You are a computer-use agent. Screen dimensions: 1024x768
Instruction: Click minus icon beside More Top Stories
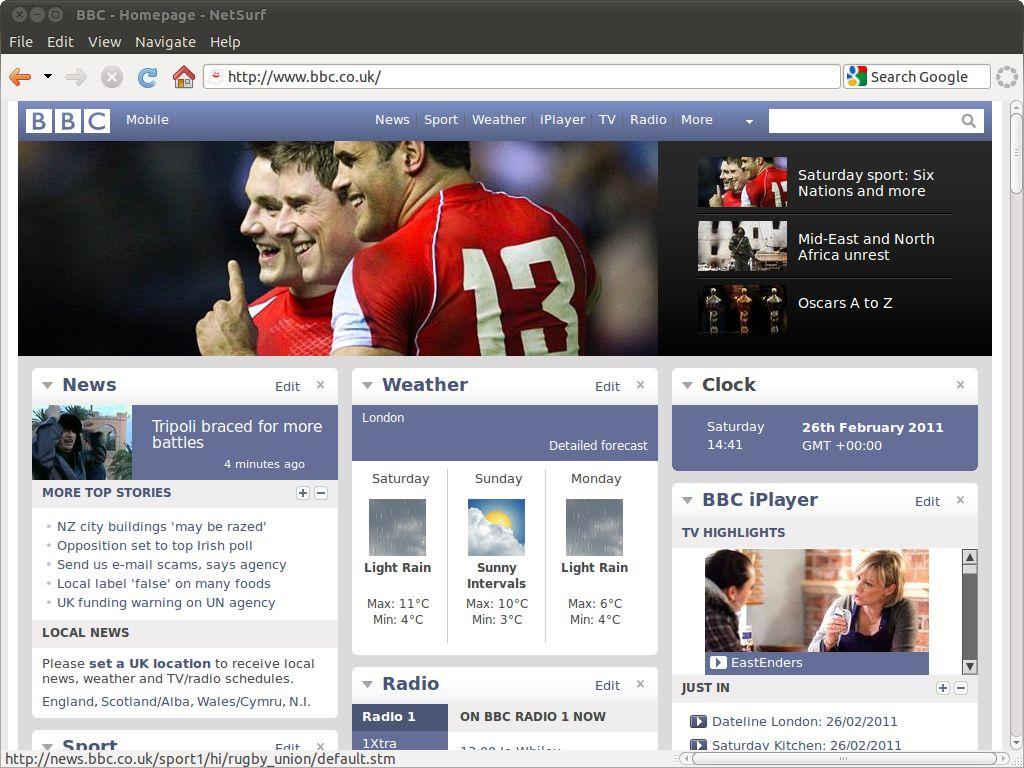pos(321,493)
